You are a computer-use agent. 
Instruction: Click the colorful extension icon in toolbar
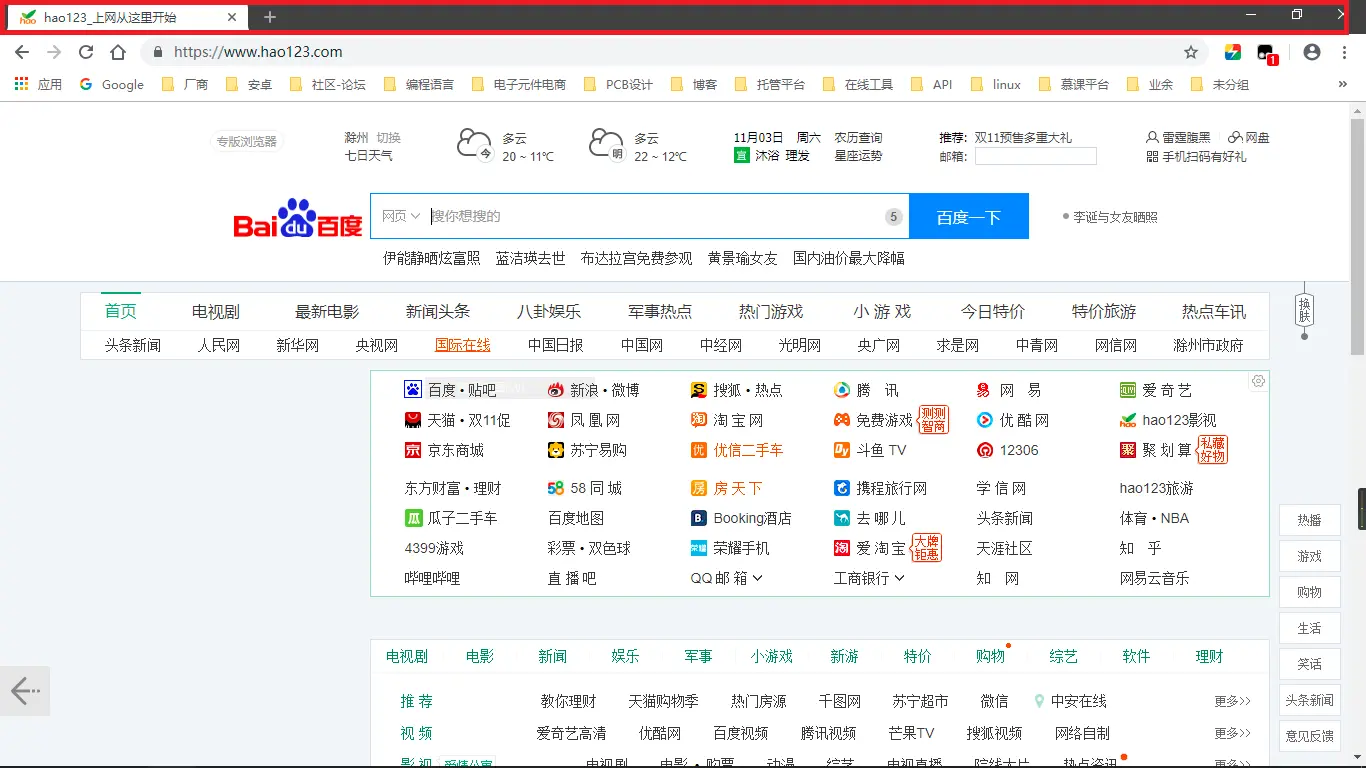point(1233,52)
